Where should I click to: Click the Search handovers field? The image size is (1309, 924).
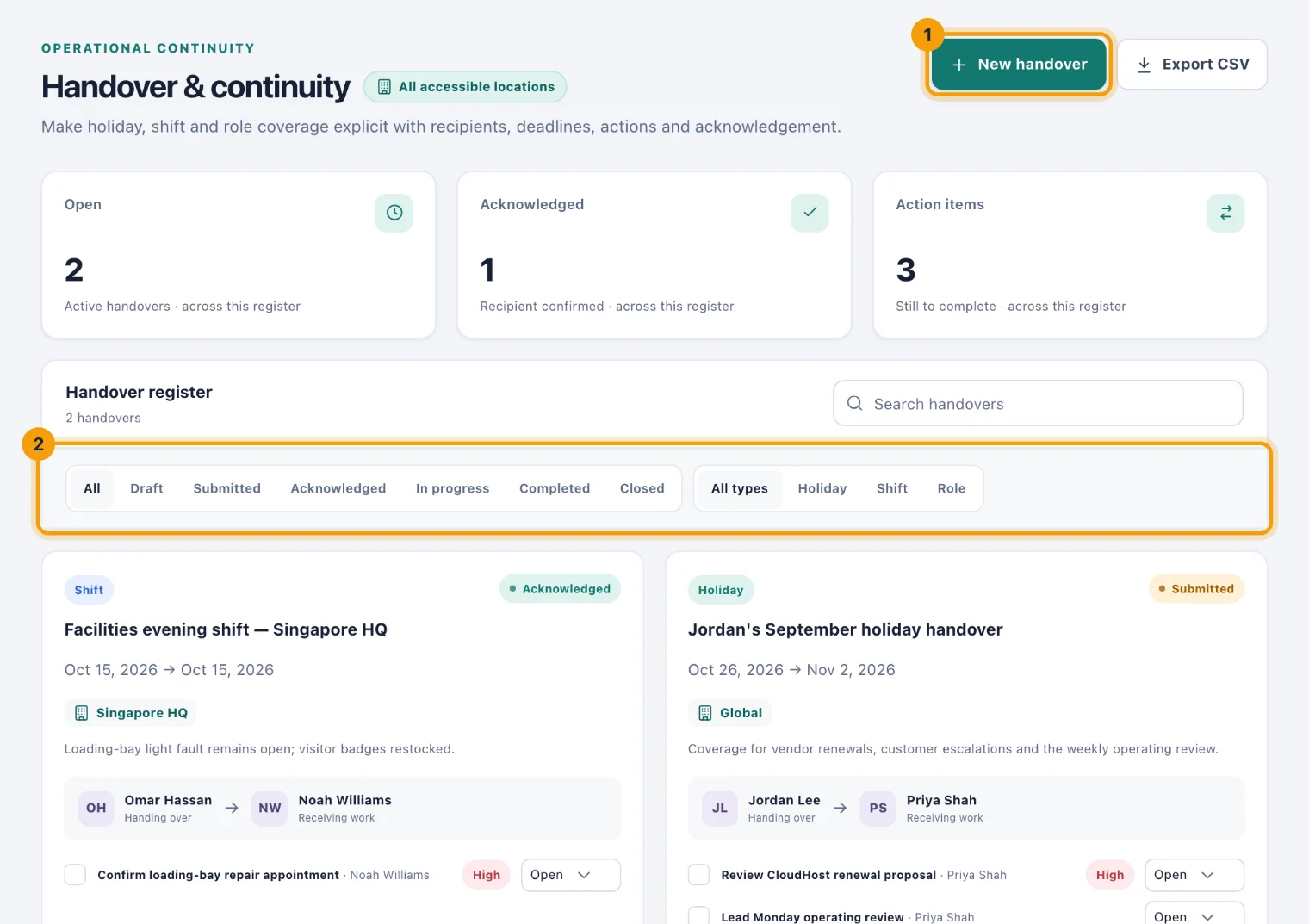[x=1038, y=403]
